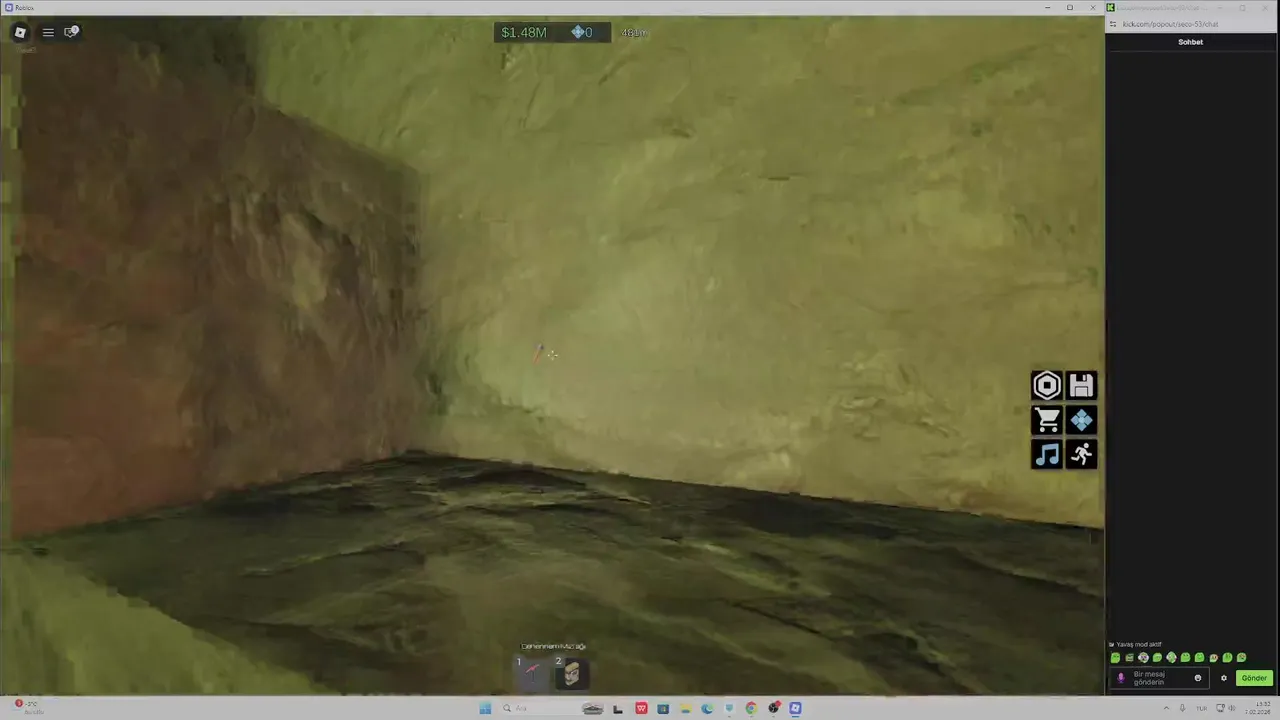Open the blue gem shop icon
The width and height of the screenshot is (1280, 720).
click(x=1081, y=420)
